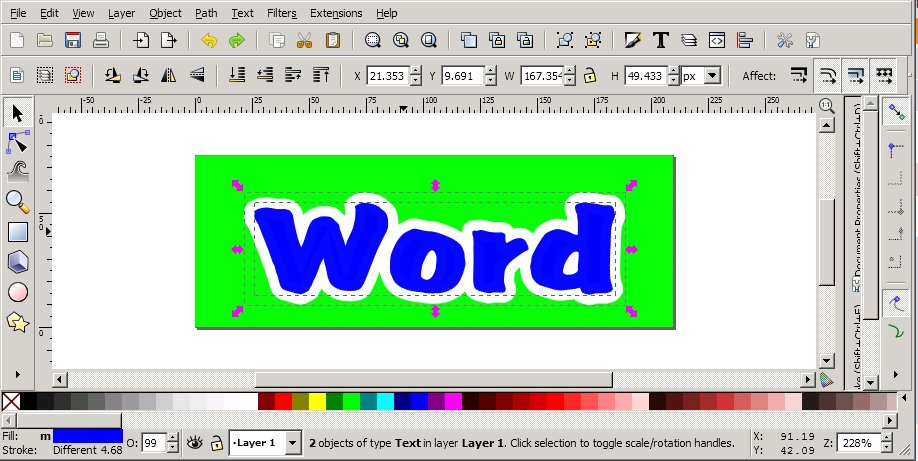Toggle the width/height lock ratio
Viewport: 918px width, 461px height.
point(591,76)
